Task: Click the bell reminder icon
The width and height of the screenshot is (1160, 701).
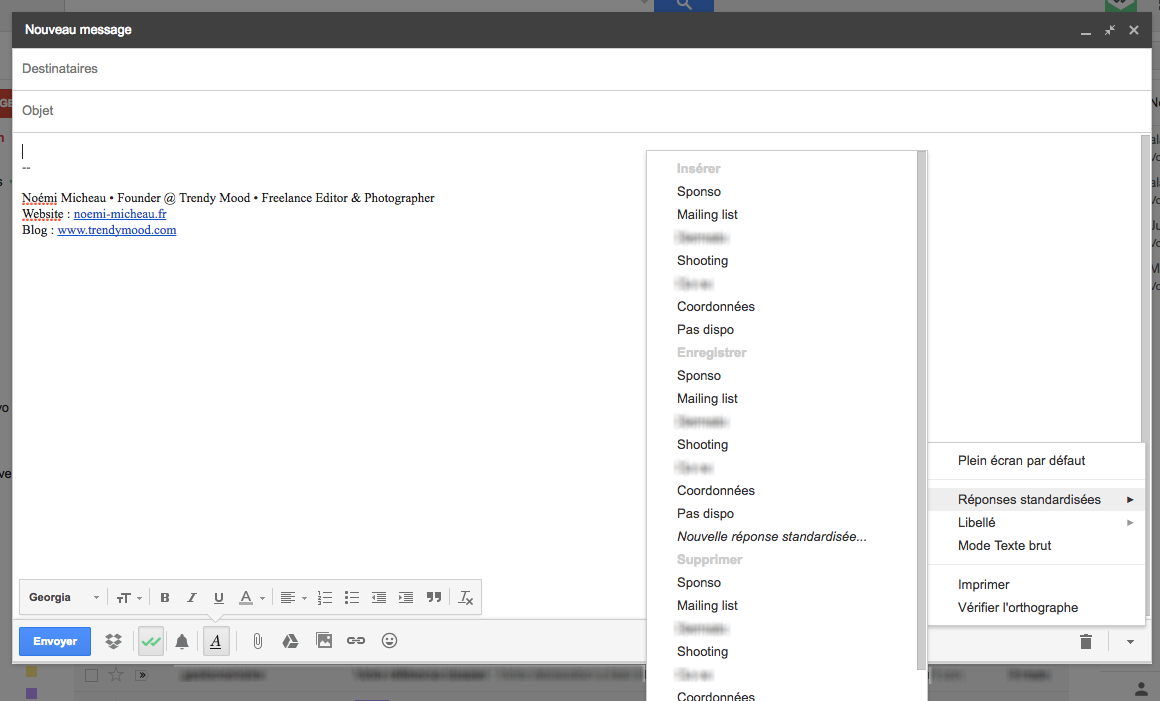Action: click(x=182, y=642)
